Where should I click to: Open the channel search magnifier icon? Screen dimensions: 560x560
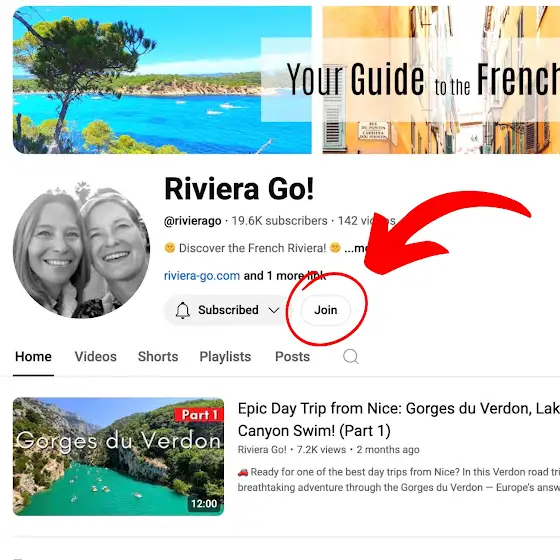pos(351,356)
